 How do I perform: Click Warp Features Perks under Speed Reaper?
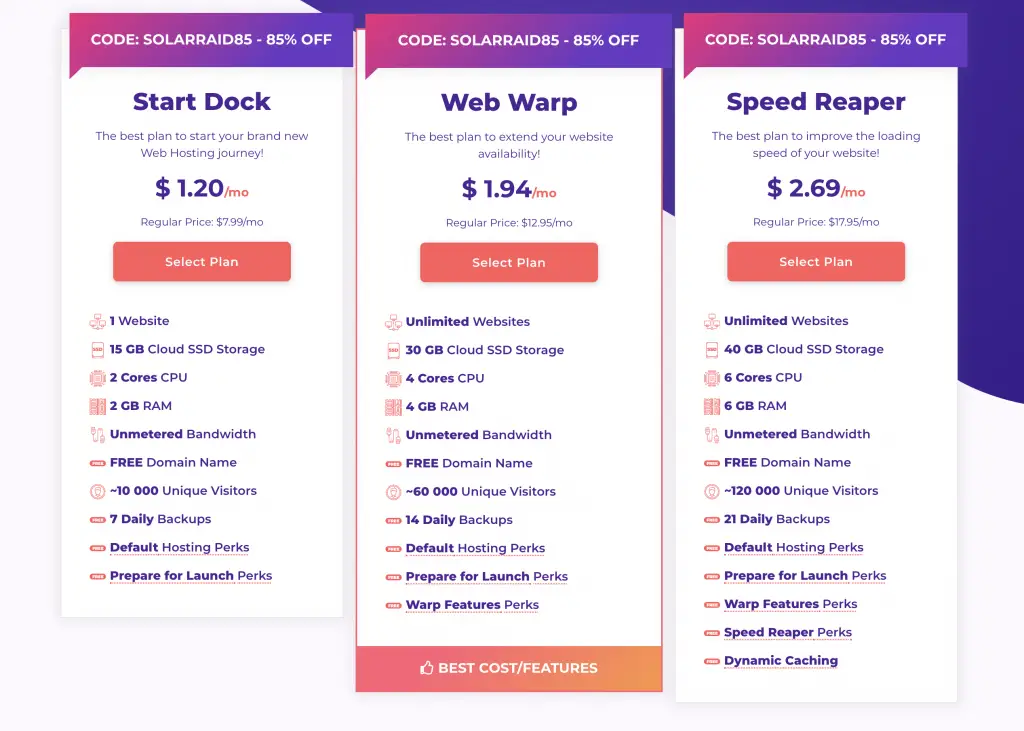[x=790, y=604]
